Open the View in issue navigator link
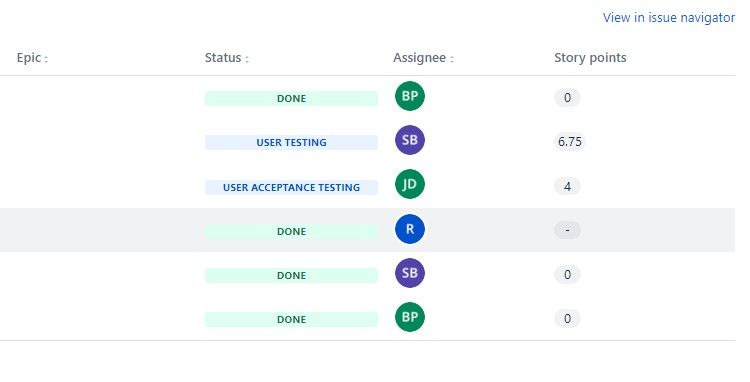The width and height of the screenshot is (750, 382). click(x=669, y=18)
